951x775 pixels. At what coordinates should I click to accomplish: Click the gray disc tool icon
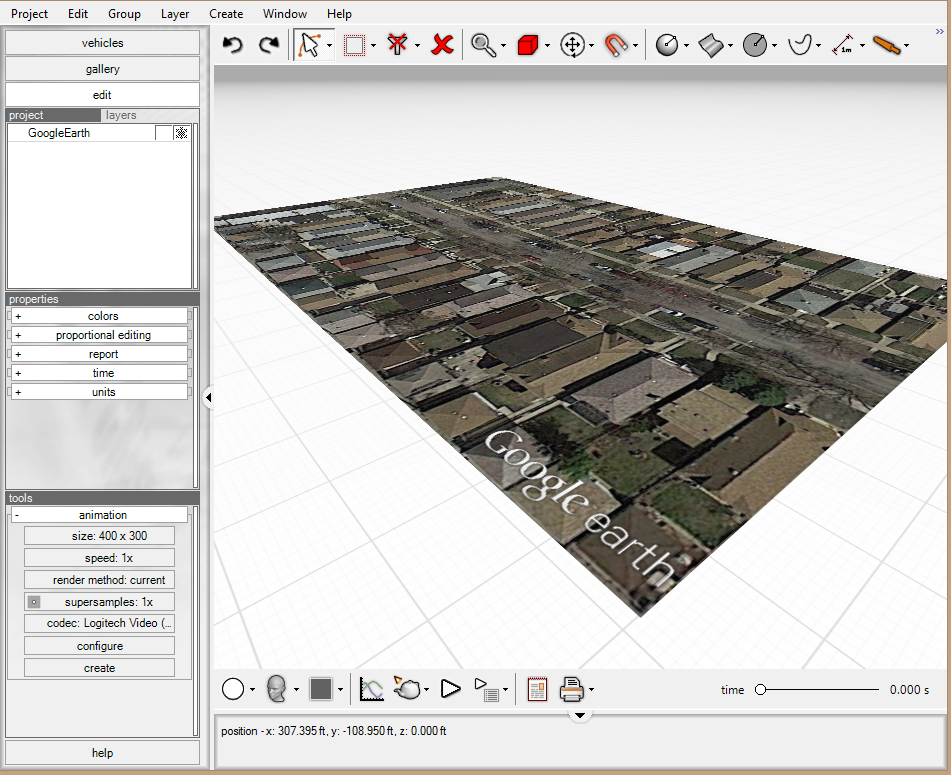755,45
